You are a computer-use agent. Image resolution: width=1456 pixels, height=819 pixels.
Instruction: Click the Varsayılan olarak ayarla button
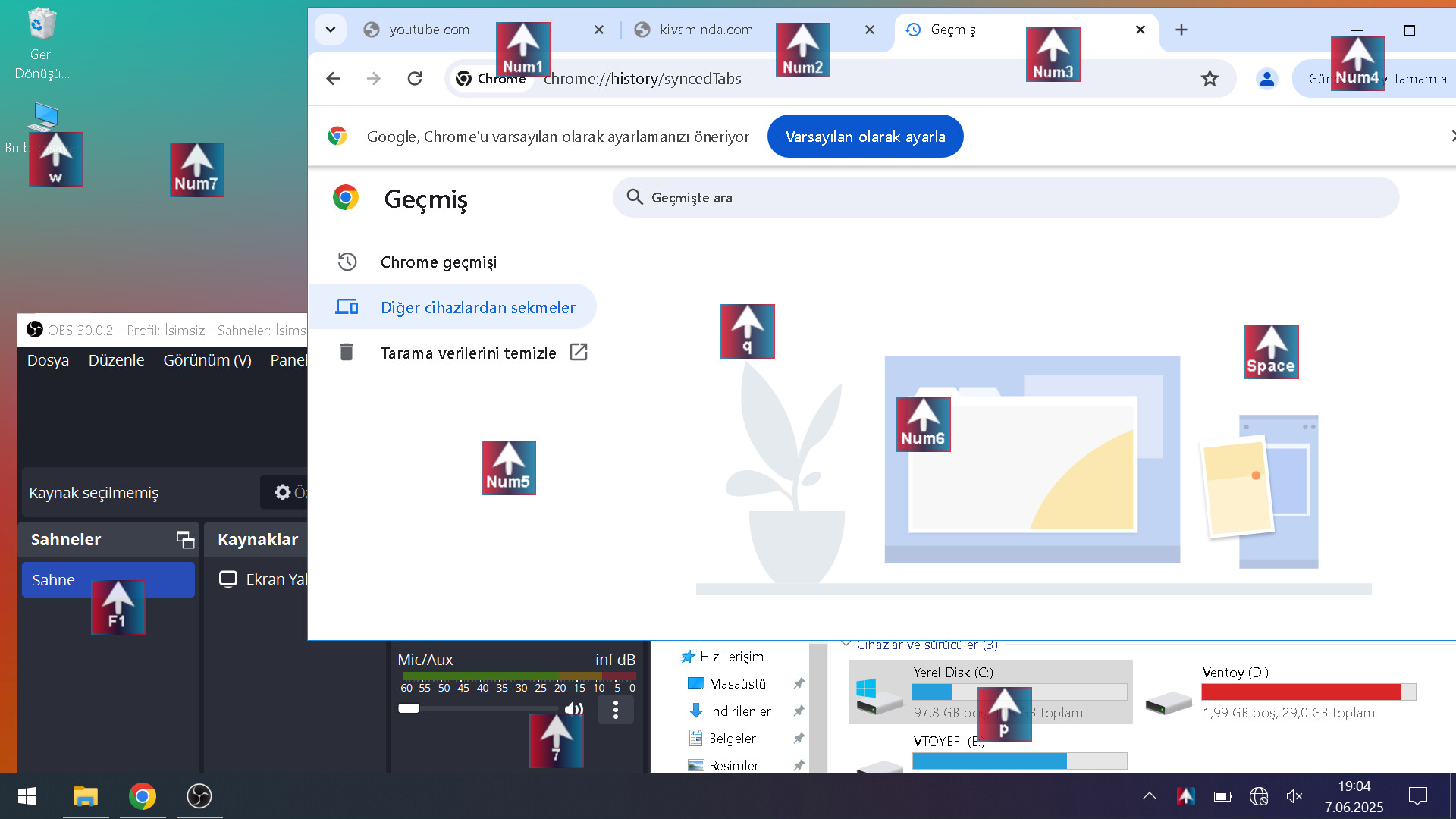tap(865, 136)
